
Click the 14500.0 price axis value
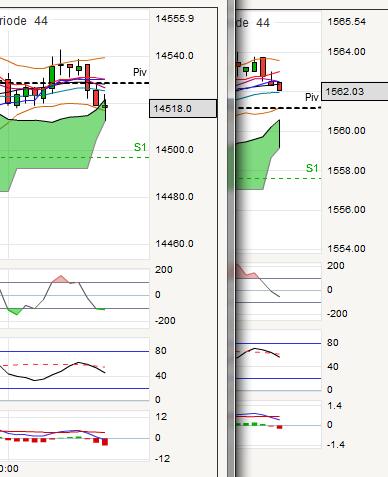point(175,150)
